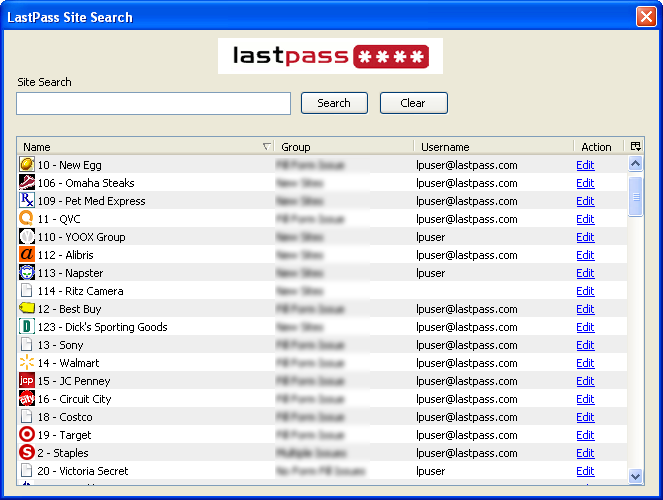
Task: Edit the Omaha Steaks entry
Action: pyautogui.click(x=585, y=183)
